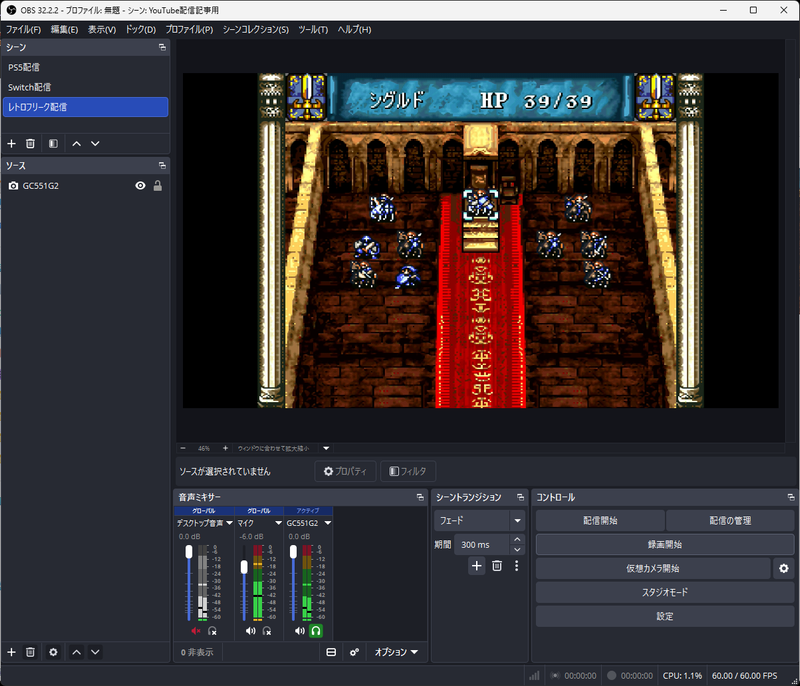Open preview scaling dropdown arrow

point(326,448)
